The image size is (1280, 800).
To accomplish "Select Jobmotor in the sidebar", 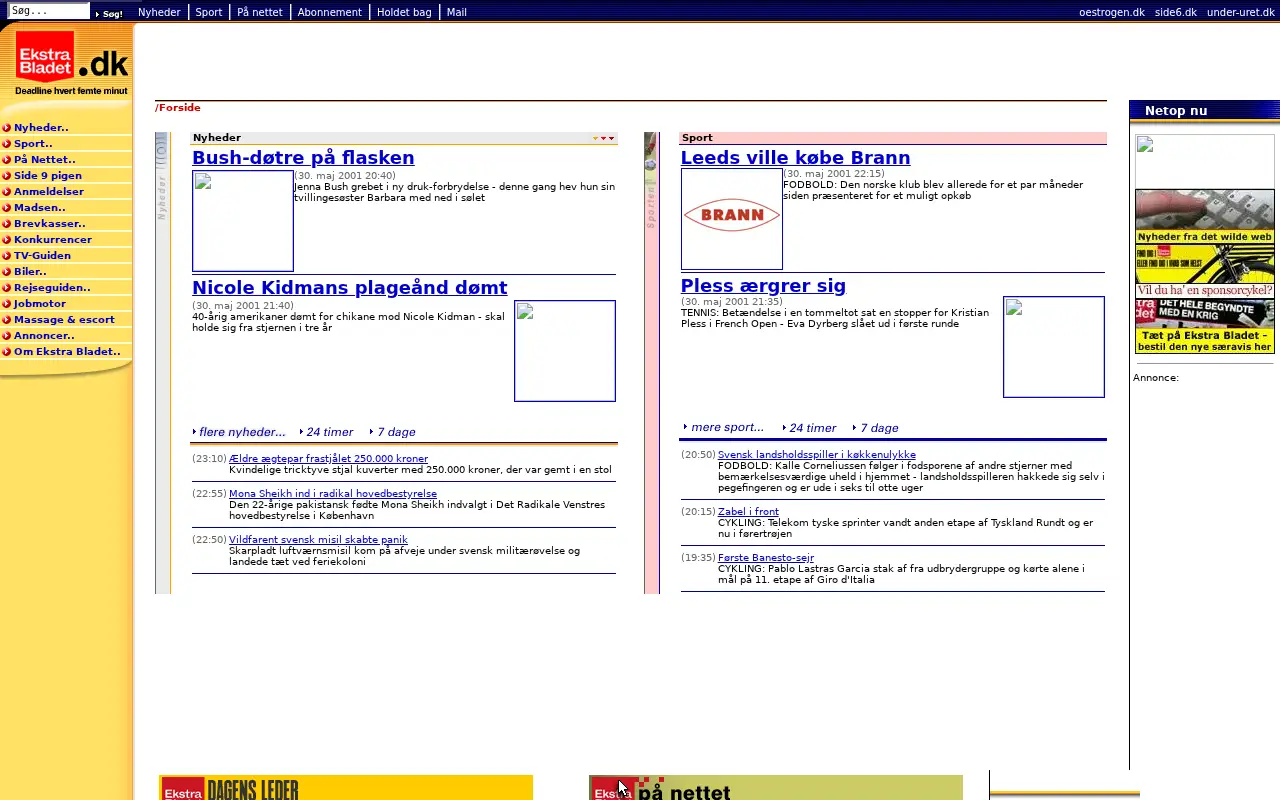I will point(40,303).
